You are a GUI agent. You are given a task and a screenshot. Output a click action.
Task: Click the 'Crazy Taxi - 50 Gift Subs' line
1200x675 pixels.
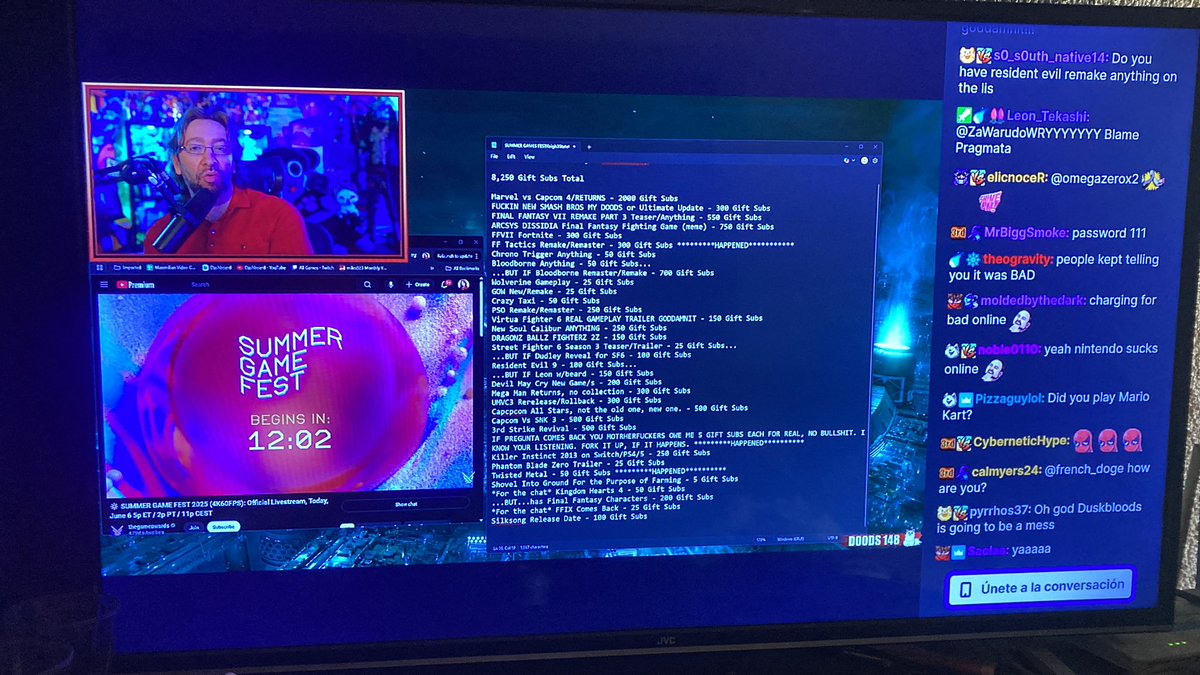pos(545,301)
